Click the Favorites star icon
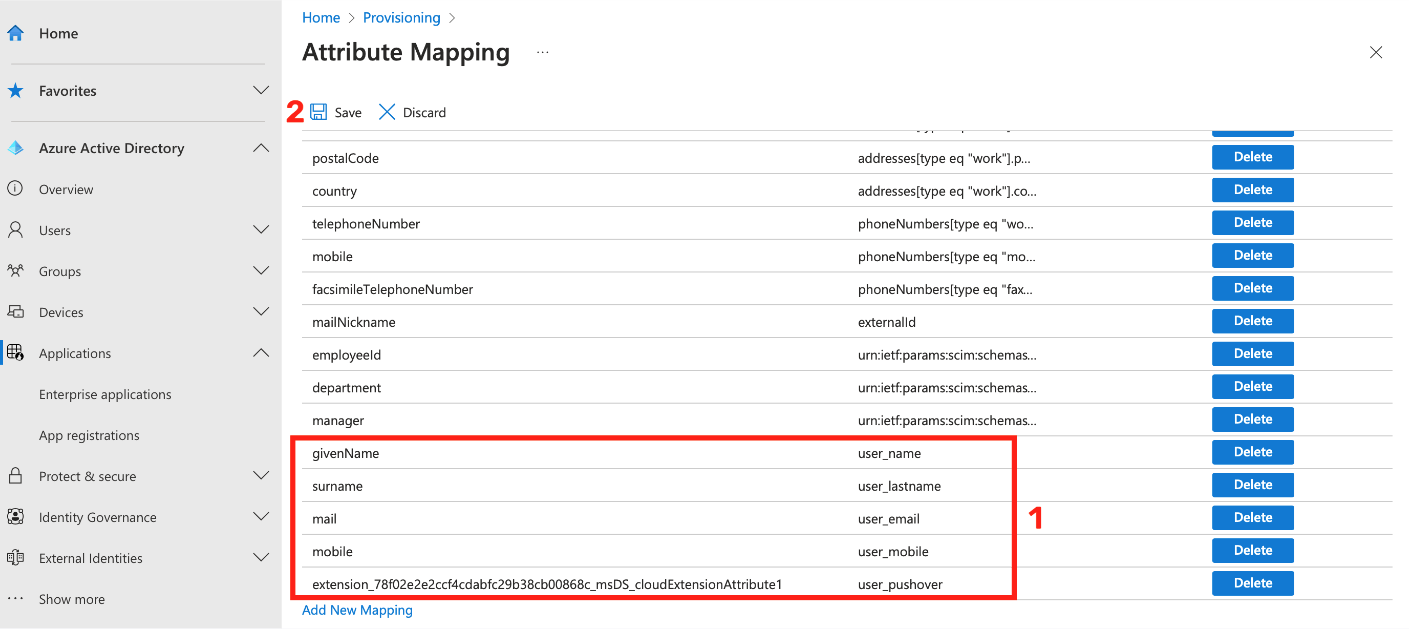This screenshot has height=629, width=1409. (15, 91)
